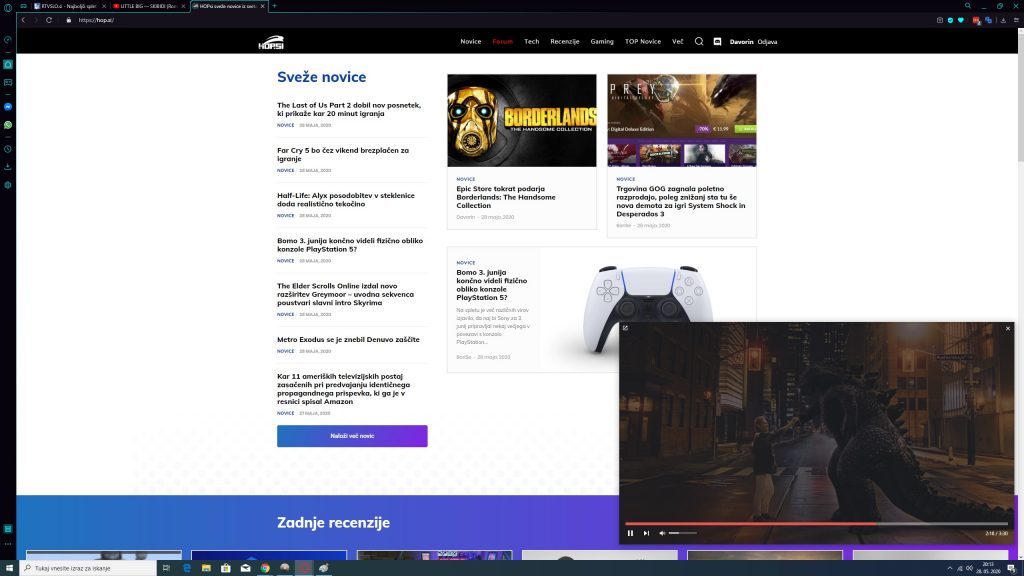The height and width of the screenshot is (576, 1024).
Task: Open a new browser tab
Action: pyautogui.click(x=274, y=6)
